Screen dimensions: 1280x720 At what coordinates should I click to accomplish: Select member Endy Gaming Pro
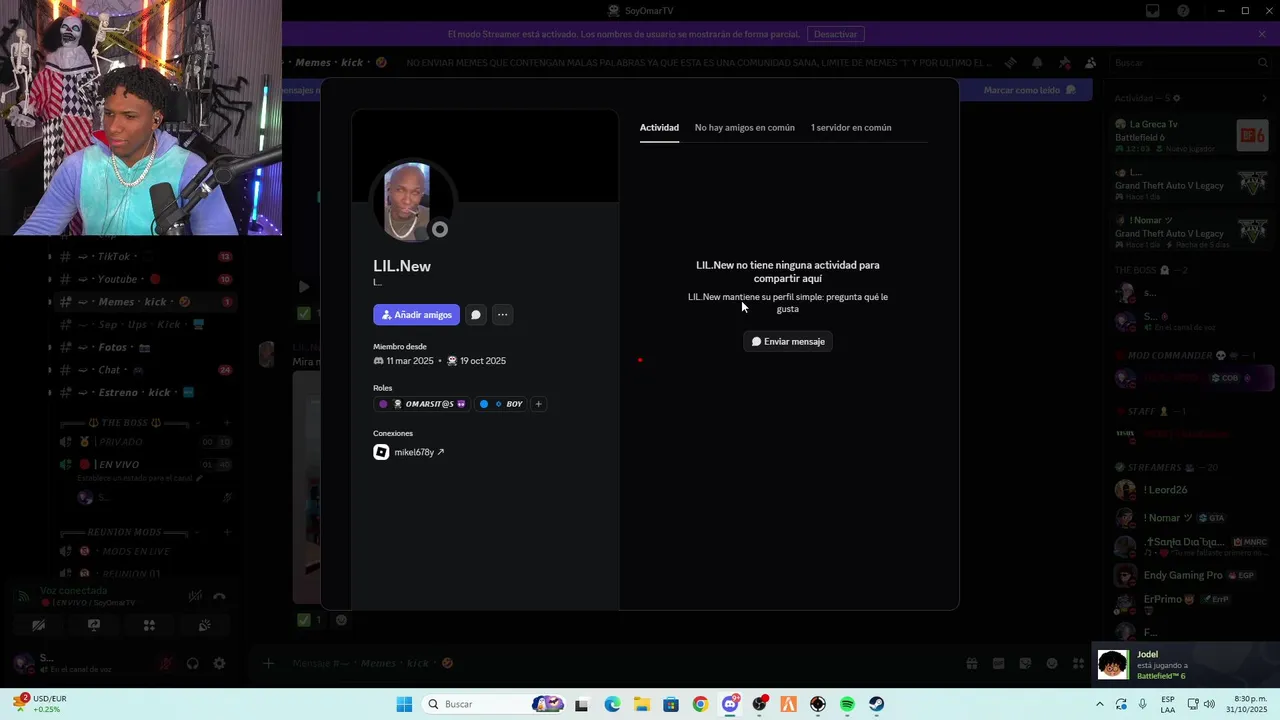(x=1191, y=575)
